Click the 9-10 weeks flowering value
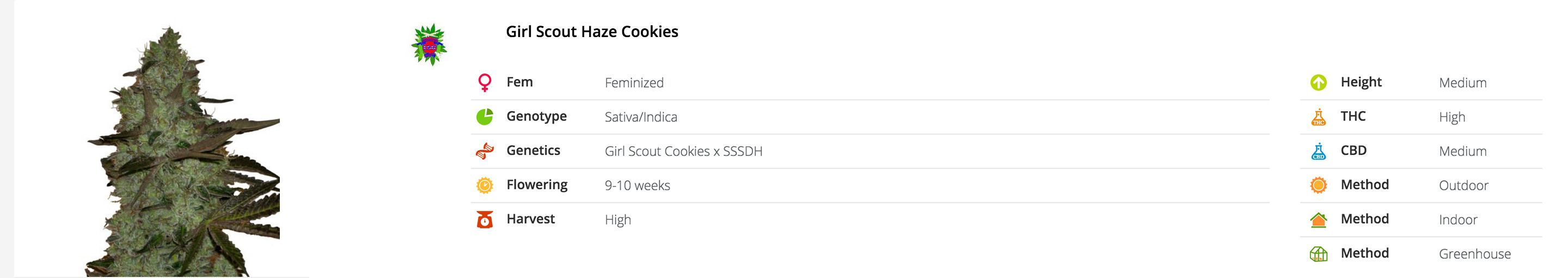The height and width of the screenshot is (278, 1568). click(636, 185)
